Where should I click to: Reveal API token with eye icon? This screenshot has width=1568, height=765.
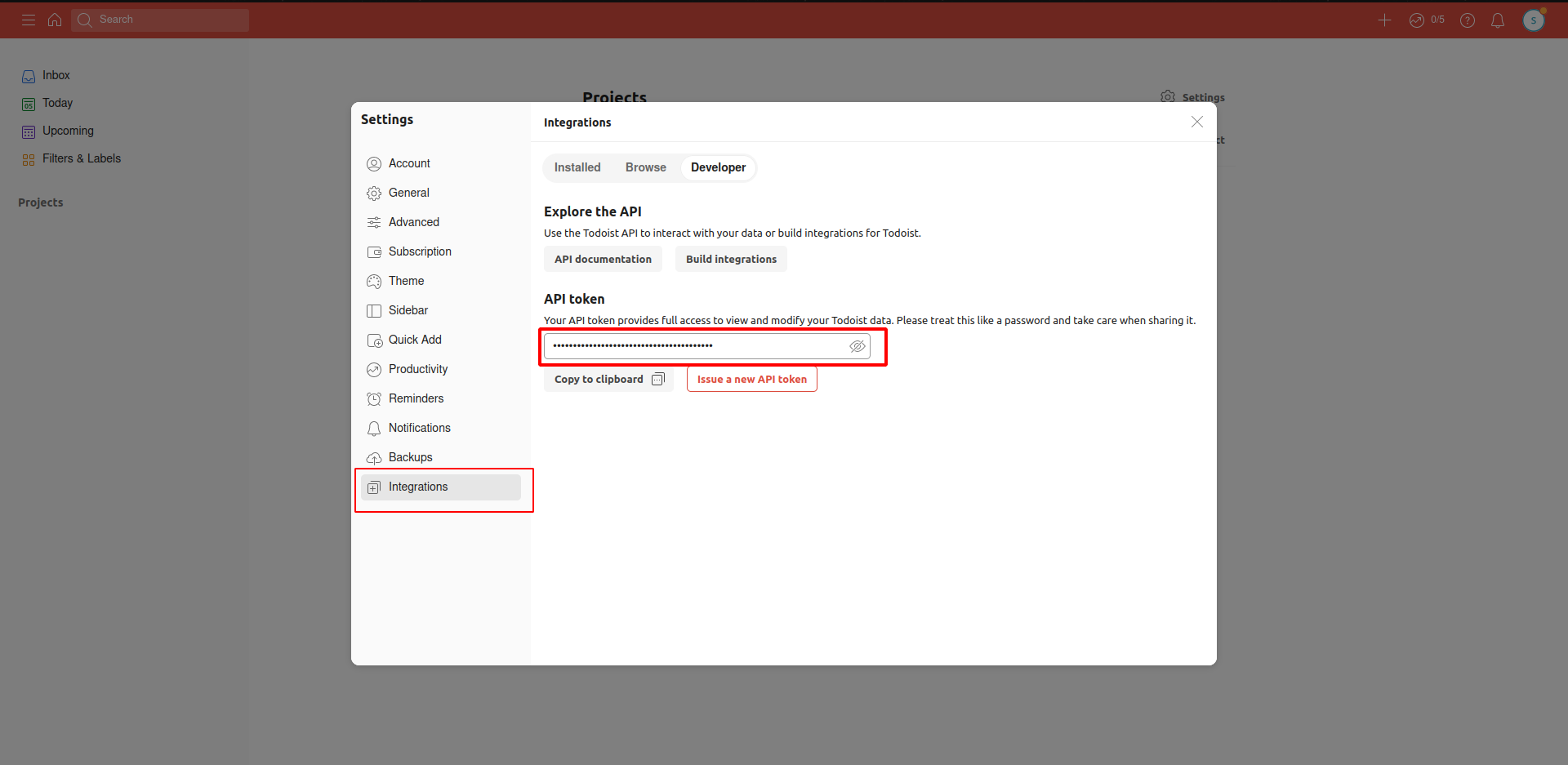click(x=857, y=346)
